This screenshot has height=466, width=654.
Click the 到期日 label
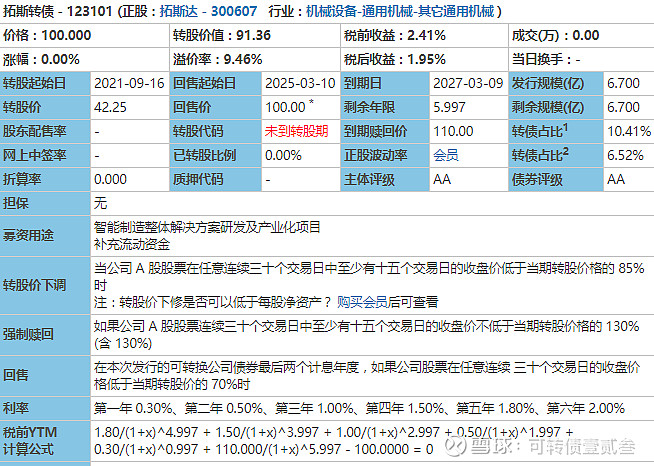point(362,83)
